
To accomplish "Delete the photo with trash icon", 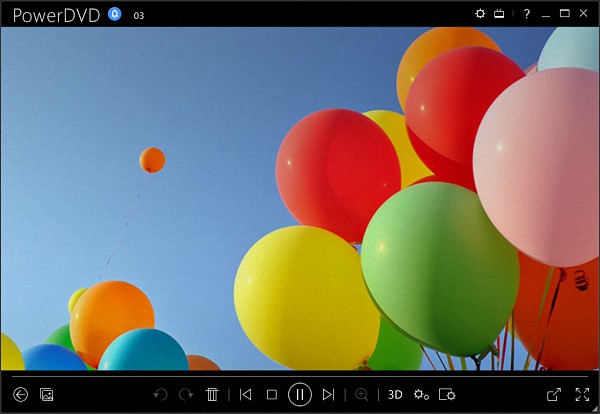I will coord(212,395).
